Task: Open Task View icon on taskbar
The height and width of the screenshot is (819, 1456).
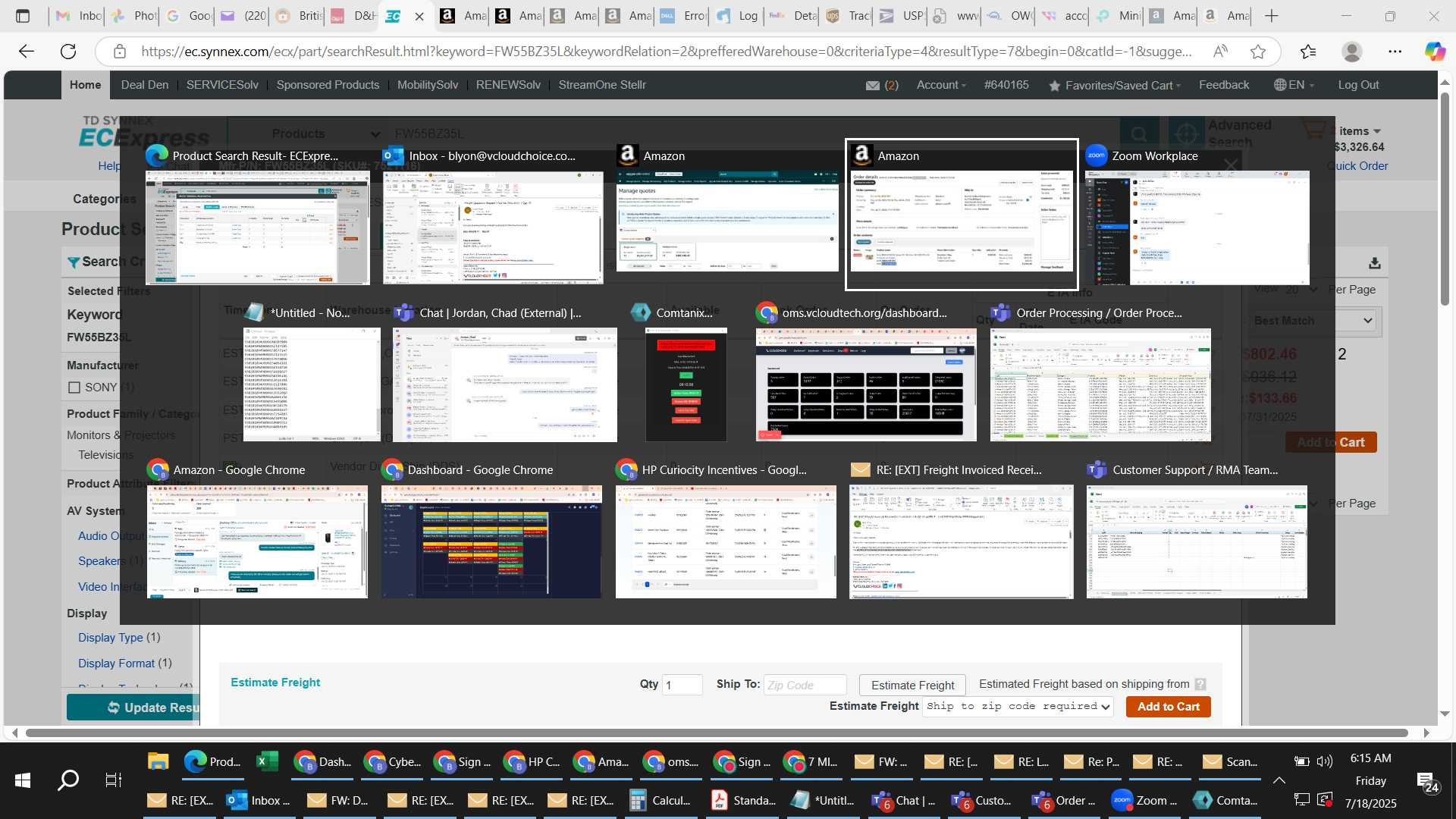Action: tap(113, 780)
